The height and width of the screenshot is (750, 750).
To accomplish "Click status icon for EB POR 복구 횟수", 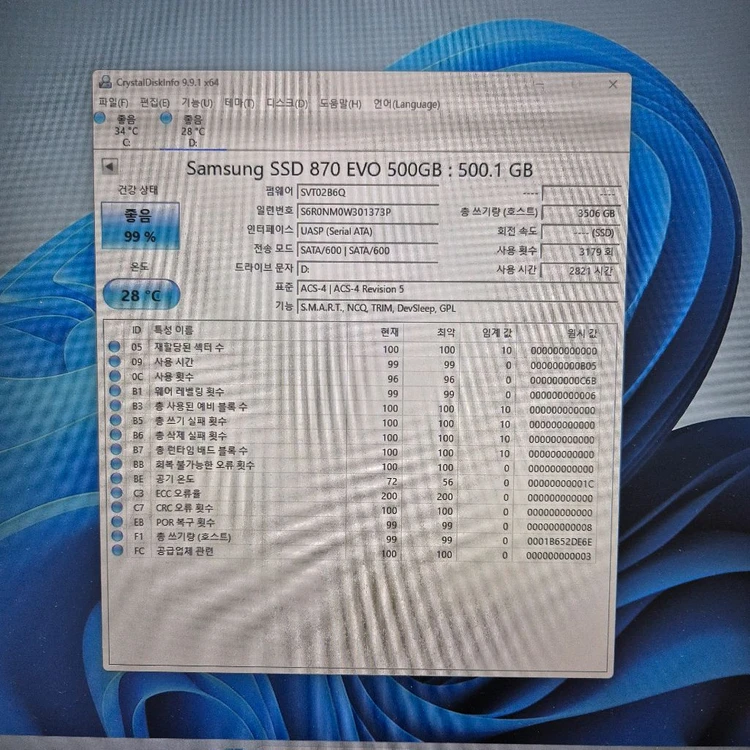I will 117,521.
